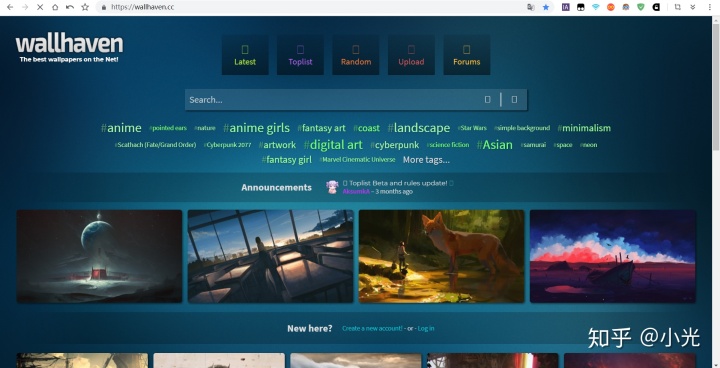Select the #pointed ears tag
The image size is (720, 368).
pyautogui.click(x=168, y=128)
